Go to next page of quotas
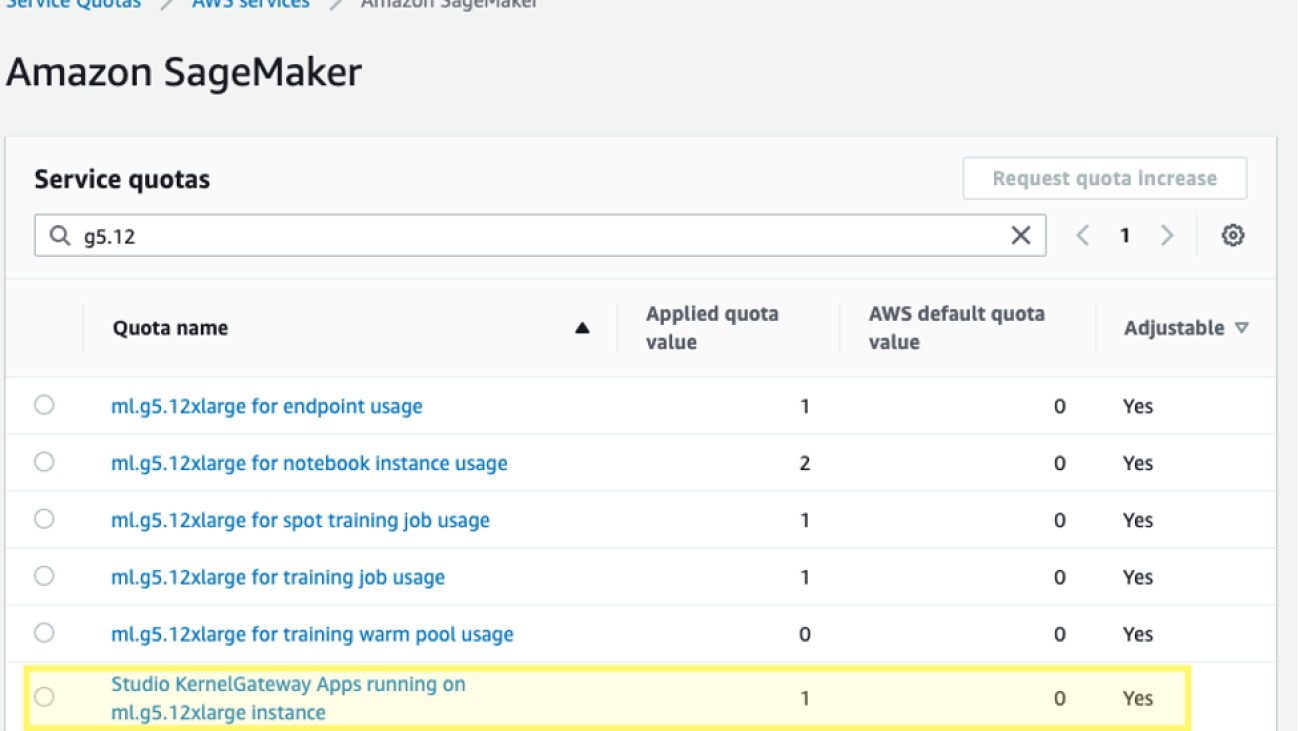 click(x=1167, y=235)
